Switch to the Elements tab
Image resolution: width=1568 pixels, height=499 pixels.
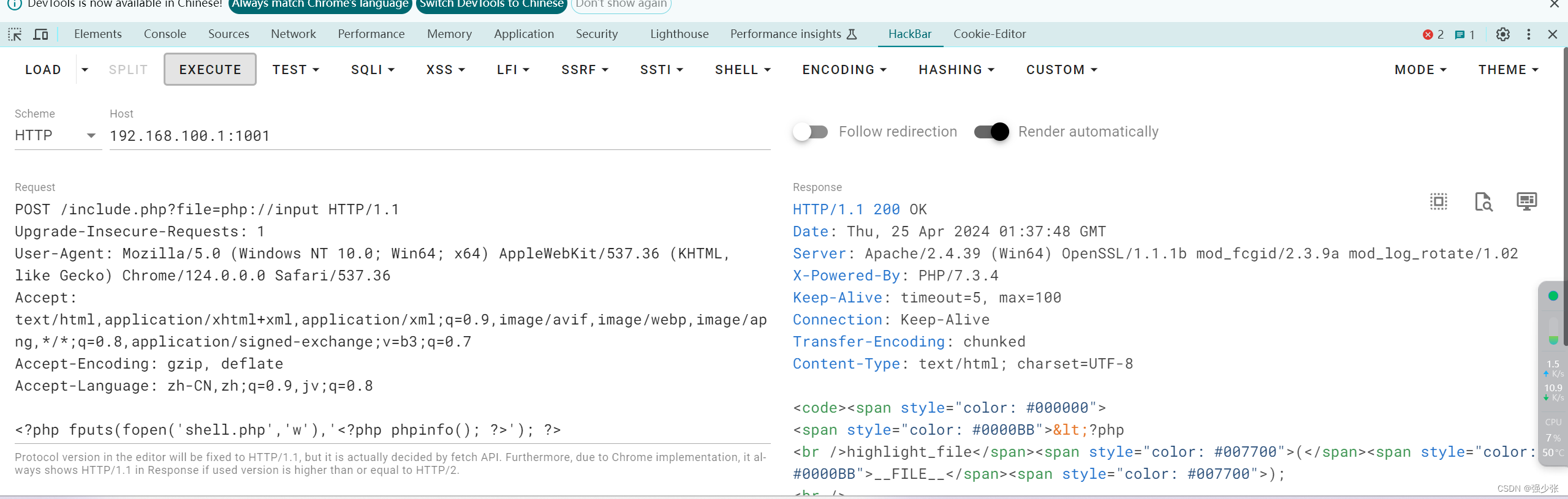(x=98, y=34)
